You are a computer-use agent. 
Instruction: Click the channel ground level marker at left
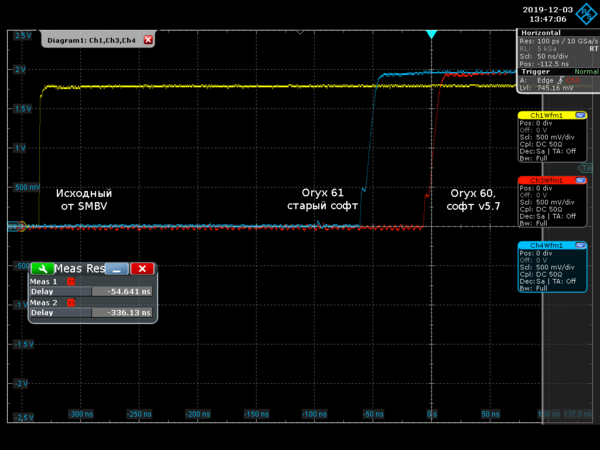pos(13,226)
